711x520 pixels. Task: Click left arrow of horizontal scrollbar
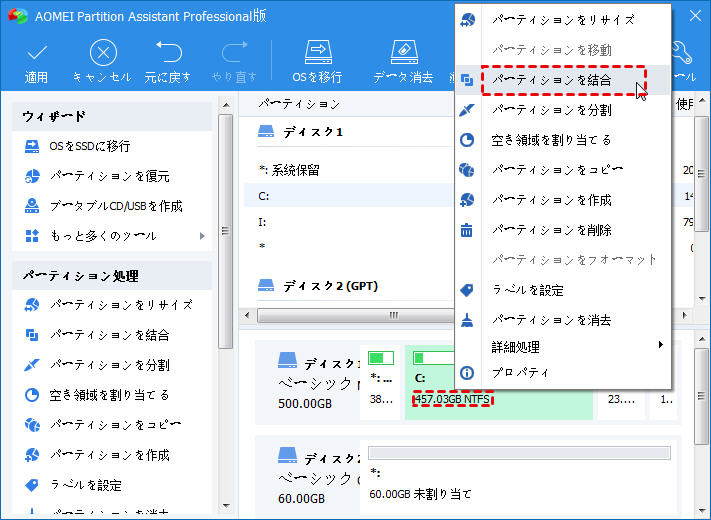[x=247, y=315]
